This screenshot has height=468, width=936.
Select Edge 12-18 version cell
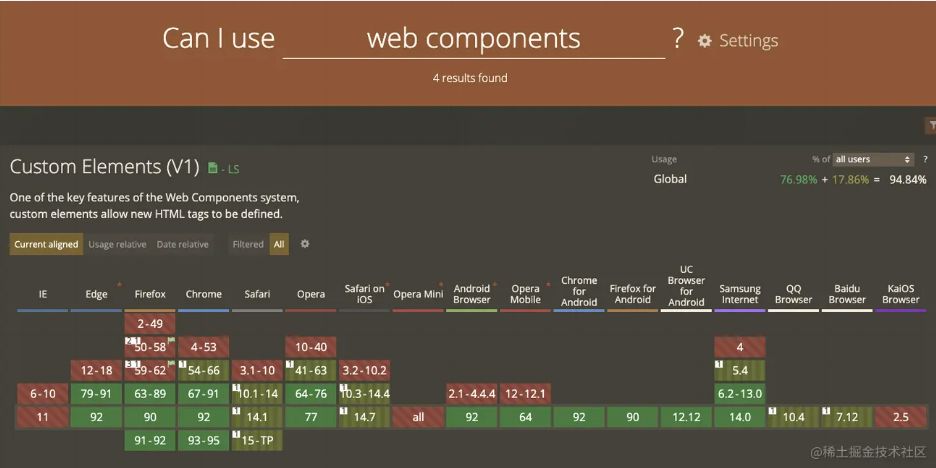(x=96, y=371)
